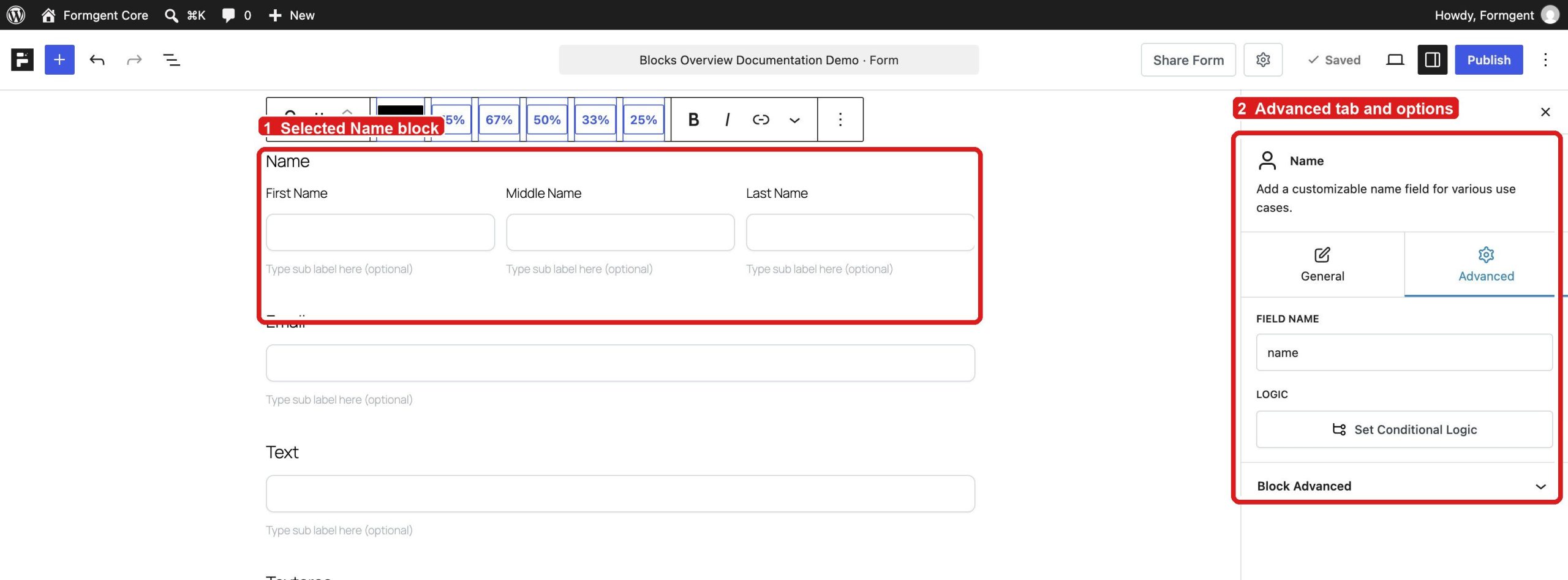Open more formatting options chevron
Image resolution: width=1568 pixels, height=580 pixels.
794,119
